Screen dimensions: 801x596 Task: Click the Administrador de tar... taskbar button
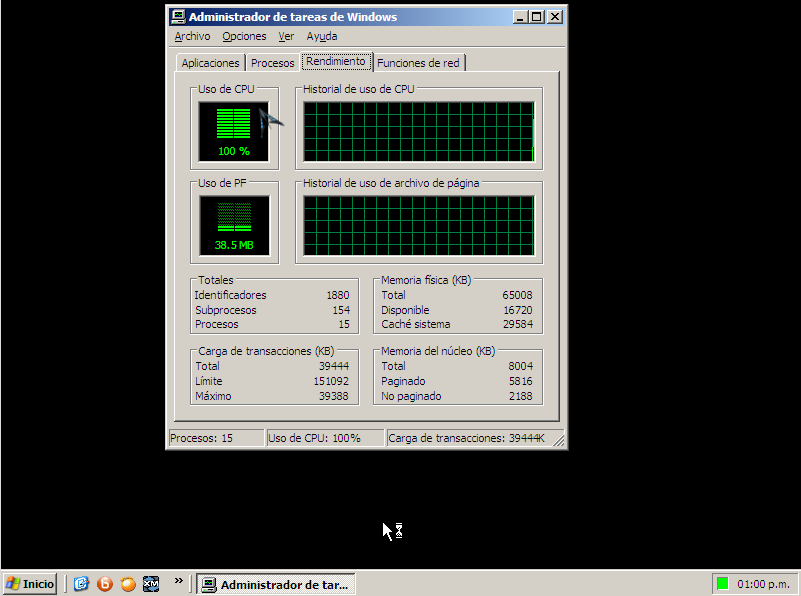(x=276, y=584)
